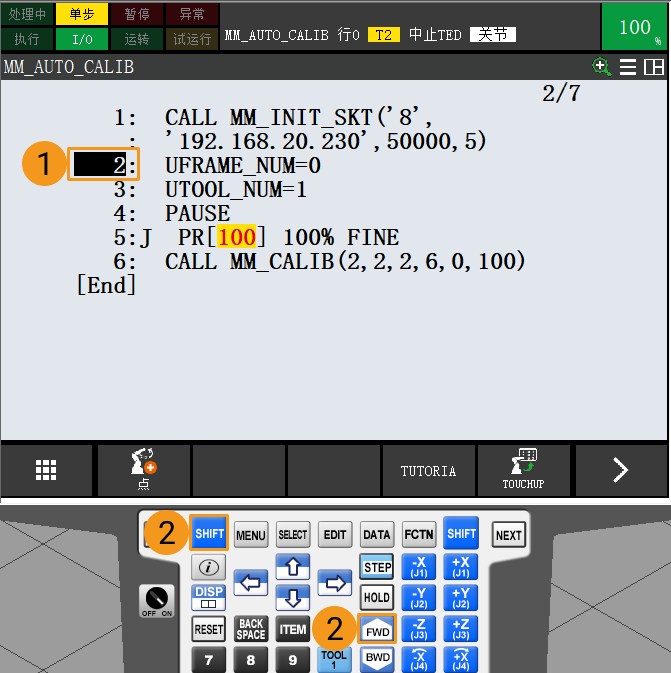This screenshot has width=671, height=673.
Task: Click the RESET key
Action: 208,629
